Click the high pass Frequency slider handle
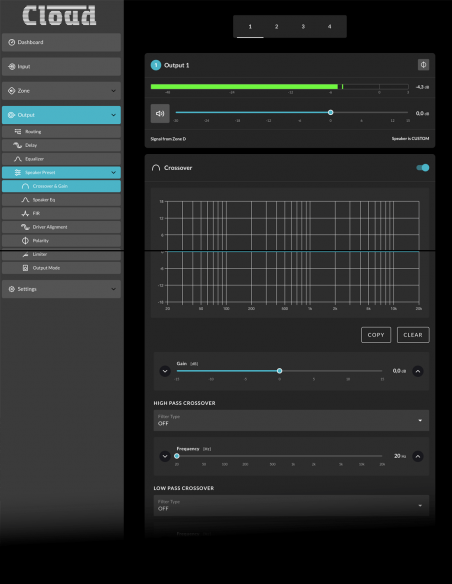Viewport: 452px width, 584px height. point(177,456)
